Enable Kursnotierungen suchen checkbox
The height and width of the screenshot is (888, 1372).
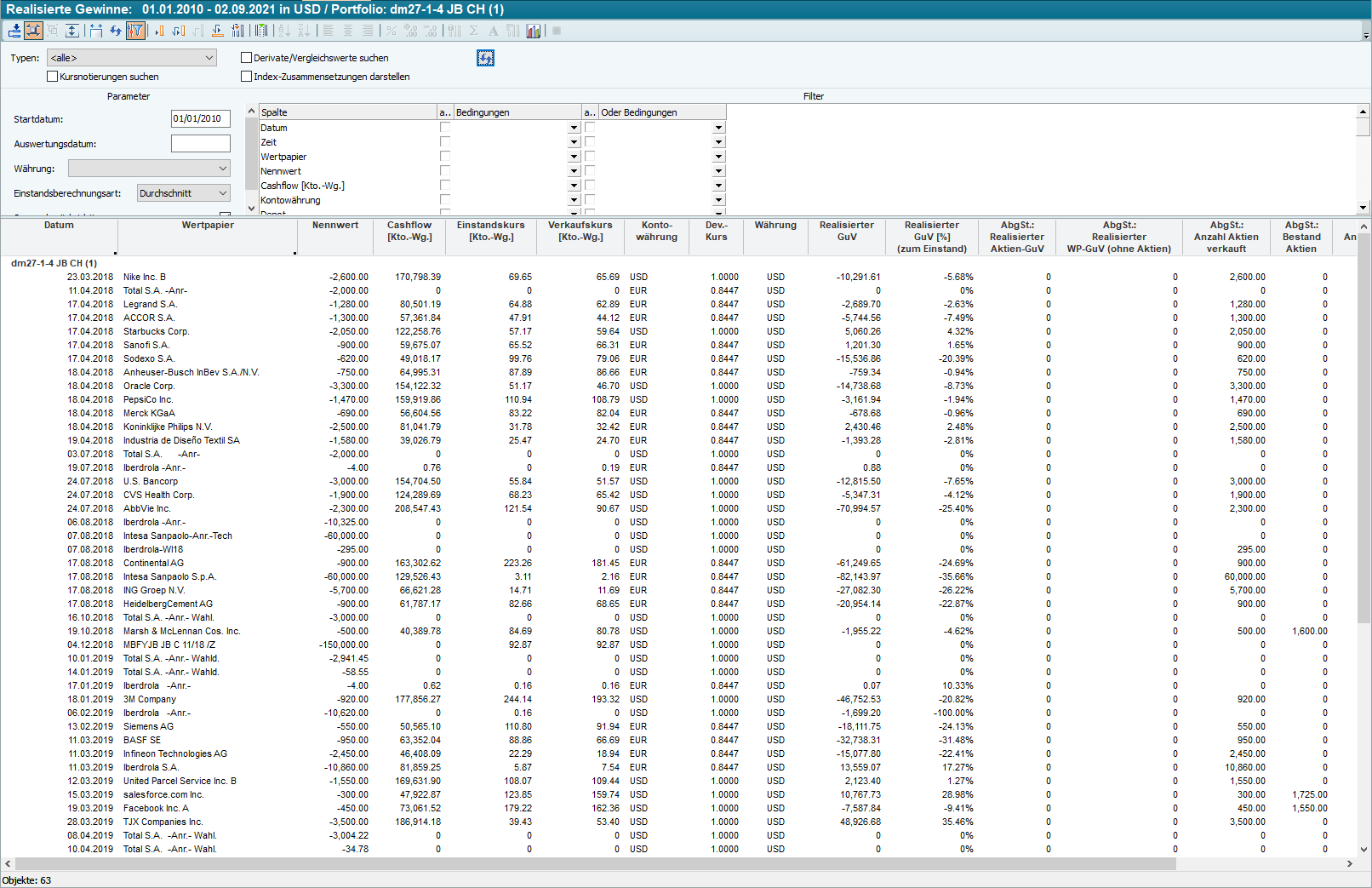[53, 77]
